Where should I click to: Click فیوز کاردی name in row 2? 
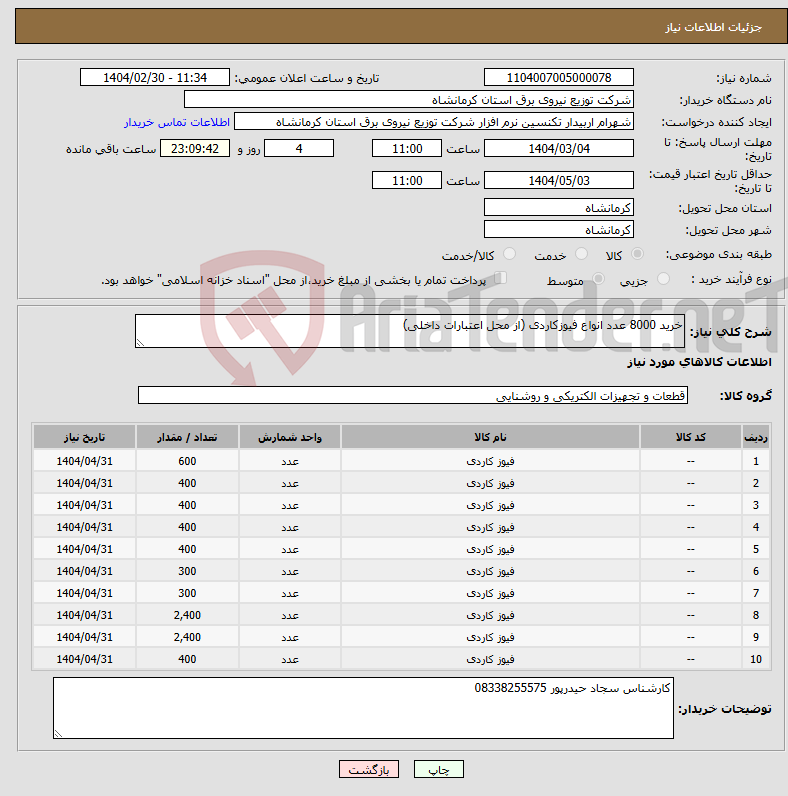point(490,483)
